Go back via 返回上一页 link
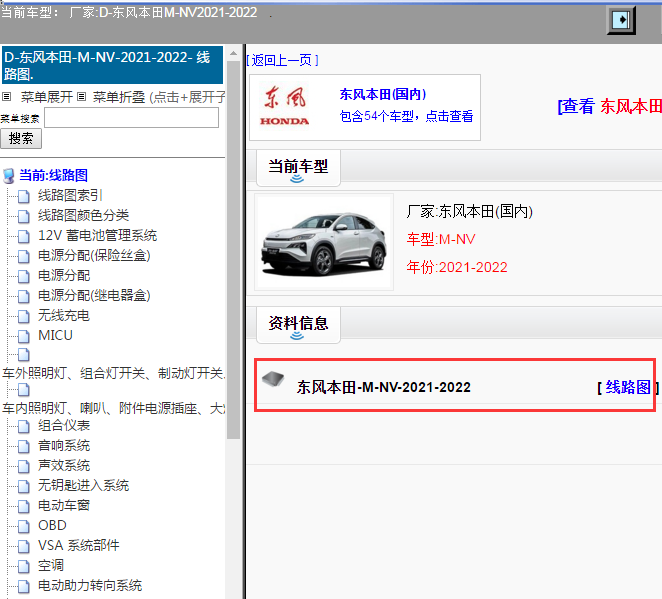Screen dimensions: 662x599 282,60
